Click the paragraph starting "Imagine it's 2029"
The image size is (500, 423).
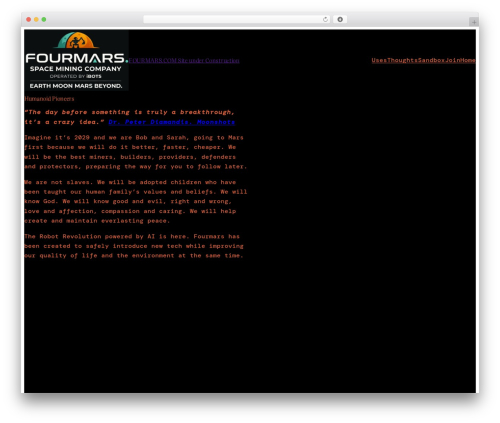(x=136, y=152)
